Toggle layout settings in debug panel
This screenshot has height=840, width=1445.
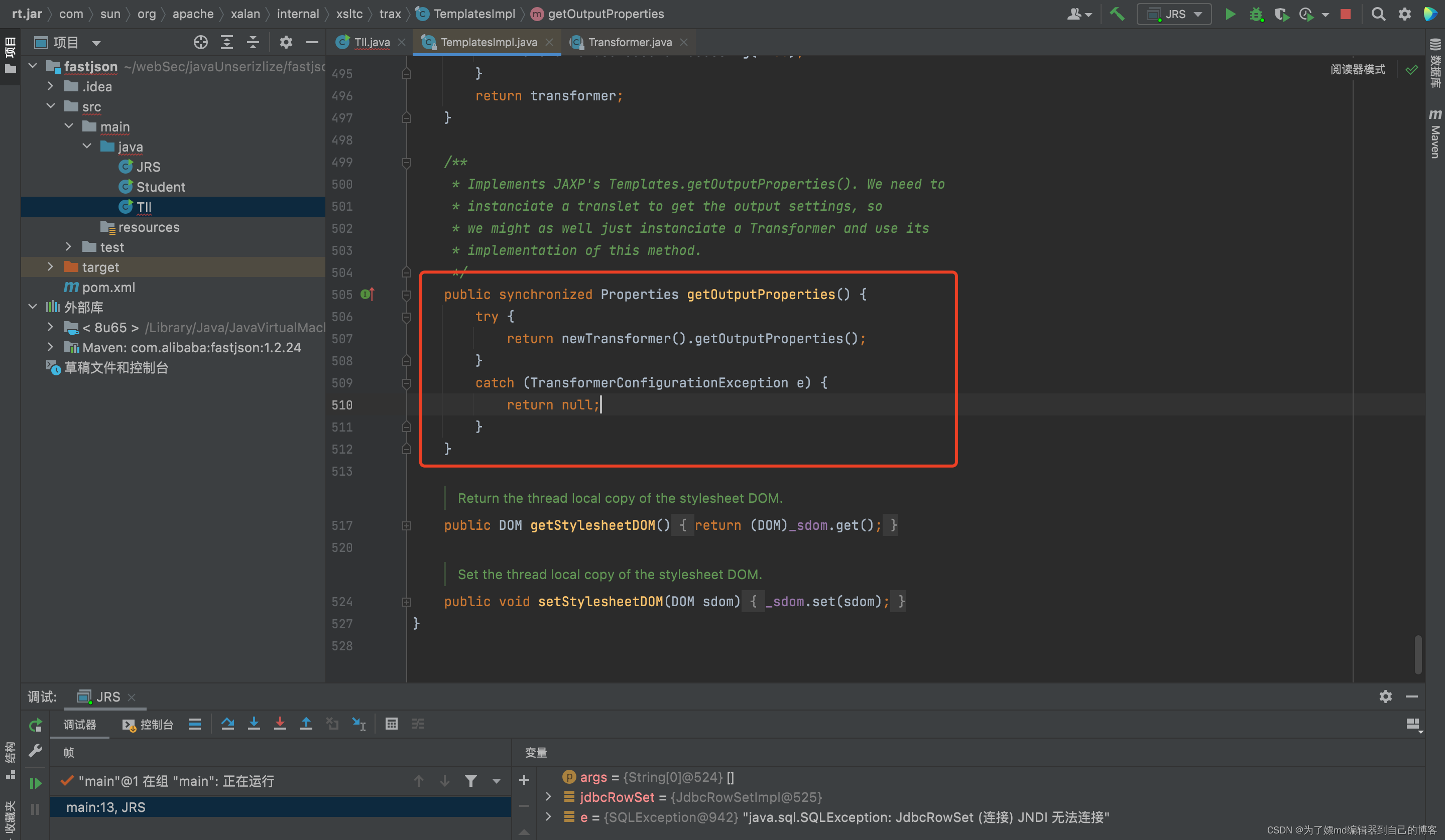[x=1413, y=725]
